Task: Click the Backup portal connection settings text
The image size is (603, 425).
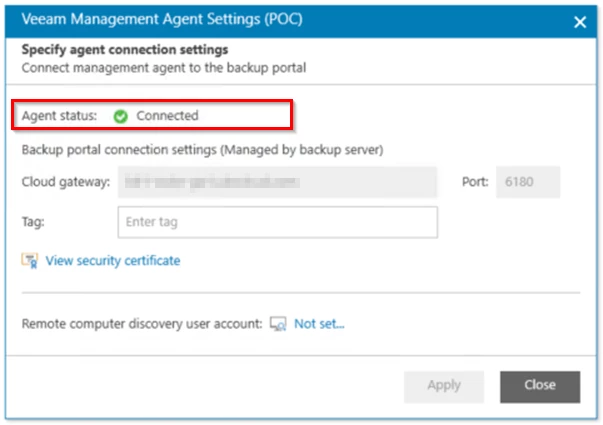Action: pyautogui.click(x=203, y=150)
